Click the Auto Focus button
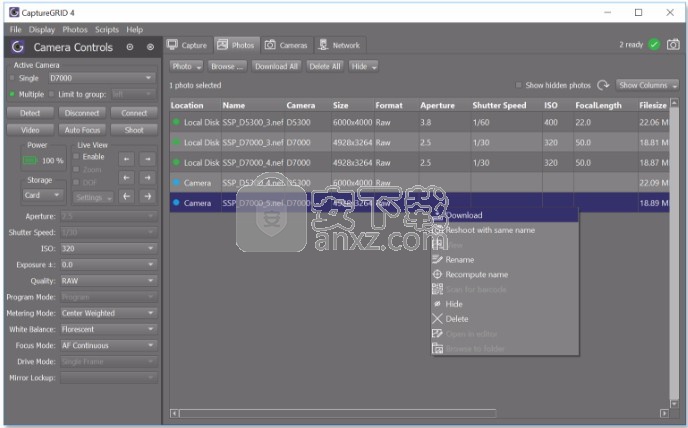 tap(82, 130)
